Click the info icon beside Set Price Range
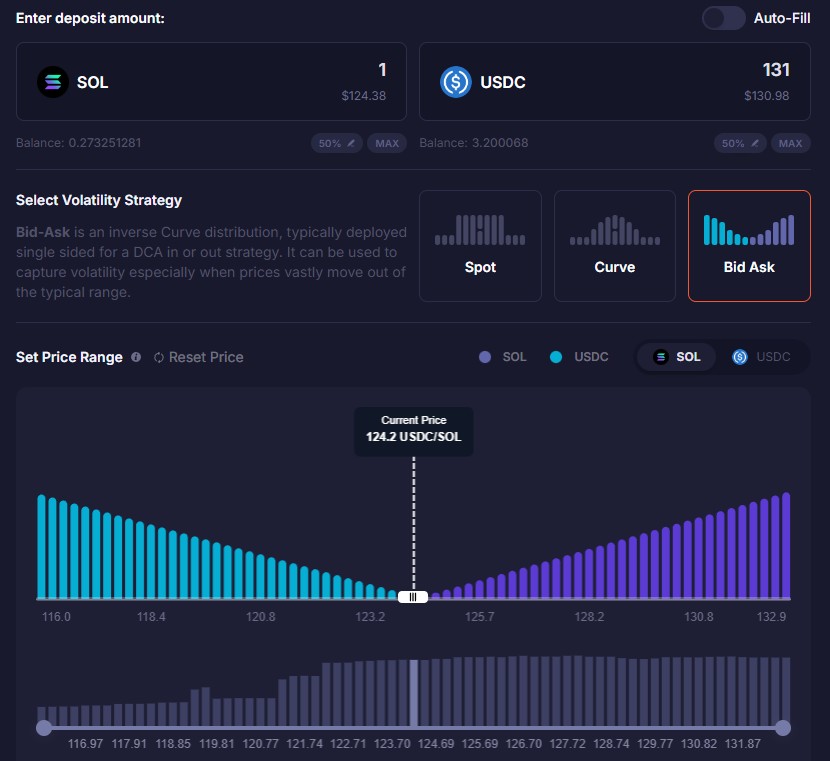The width and height of the screenshot is (830, 761). pyautogui.click(x=136, y=357)
